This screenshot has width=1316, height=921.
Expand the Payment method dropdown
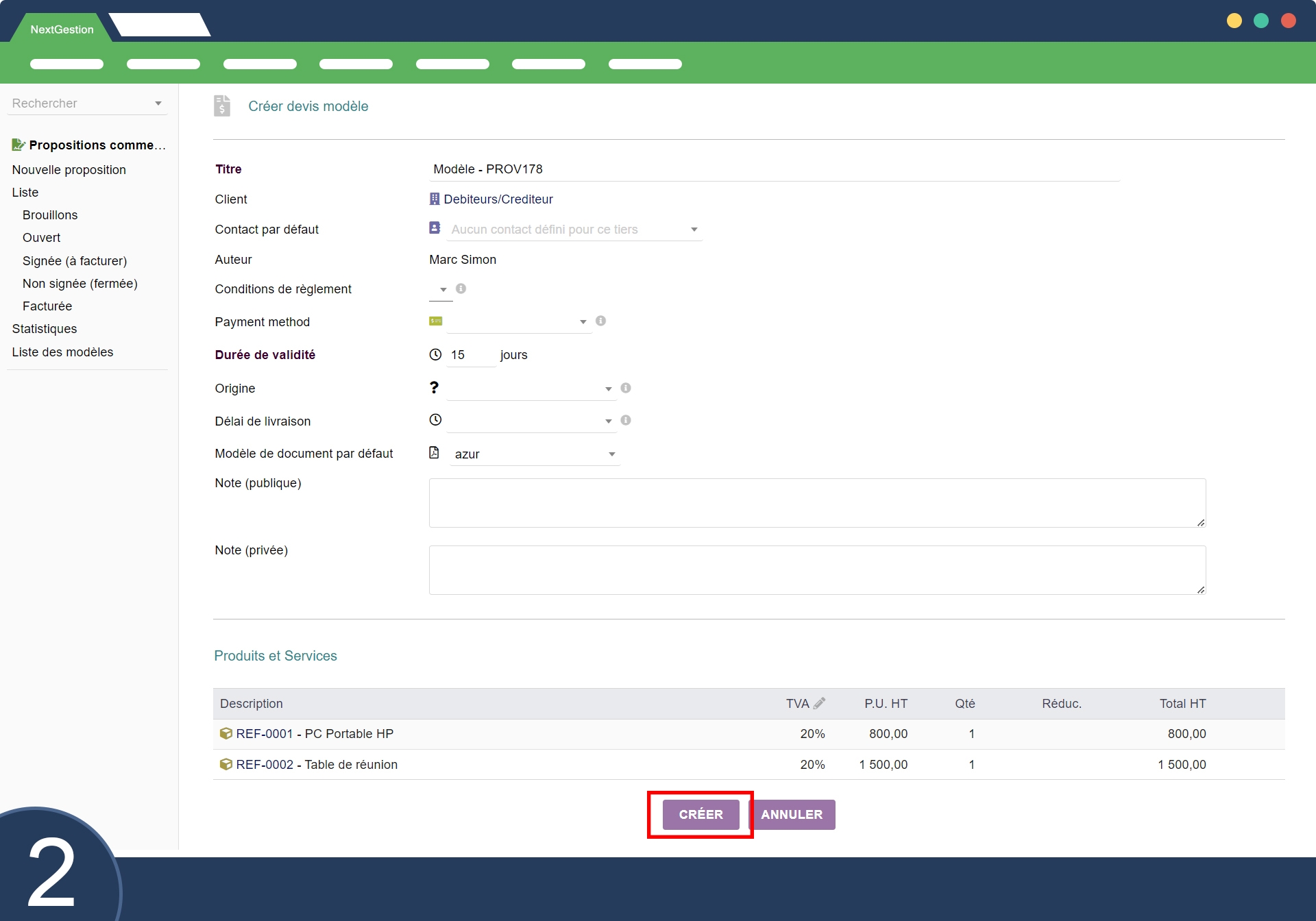[519, 321]
